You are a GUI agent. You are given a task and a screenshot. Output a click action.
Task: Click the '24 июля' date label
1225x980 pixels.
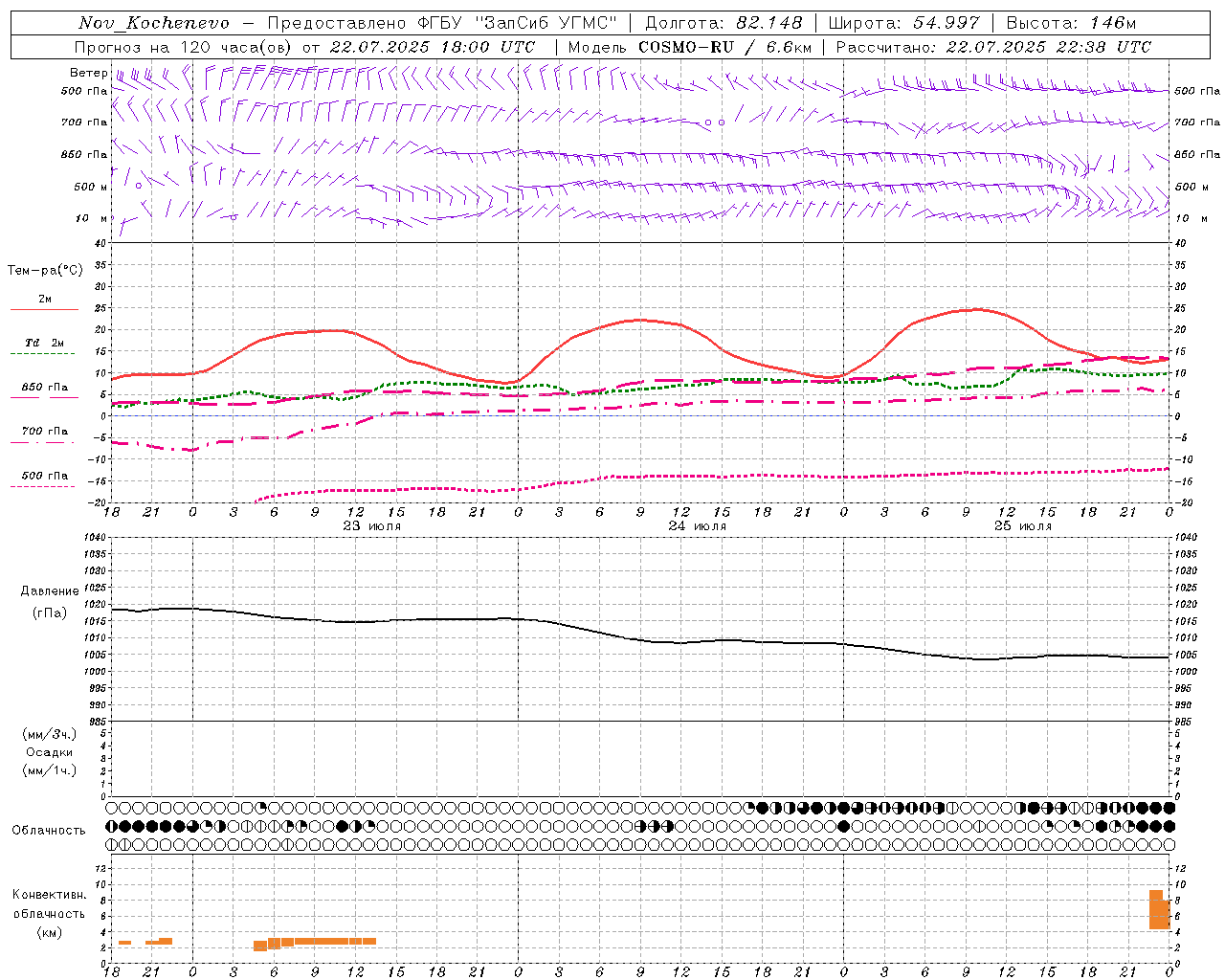pyautogui.click(x=698, y=526)
